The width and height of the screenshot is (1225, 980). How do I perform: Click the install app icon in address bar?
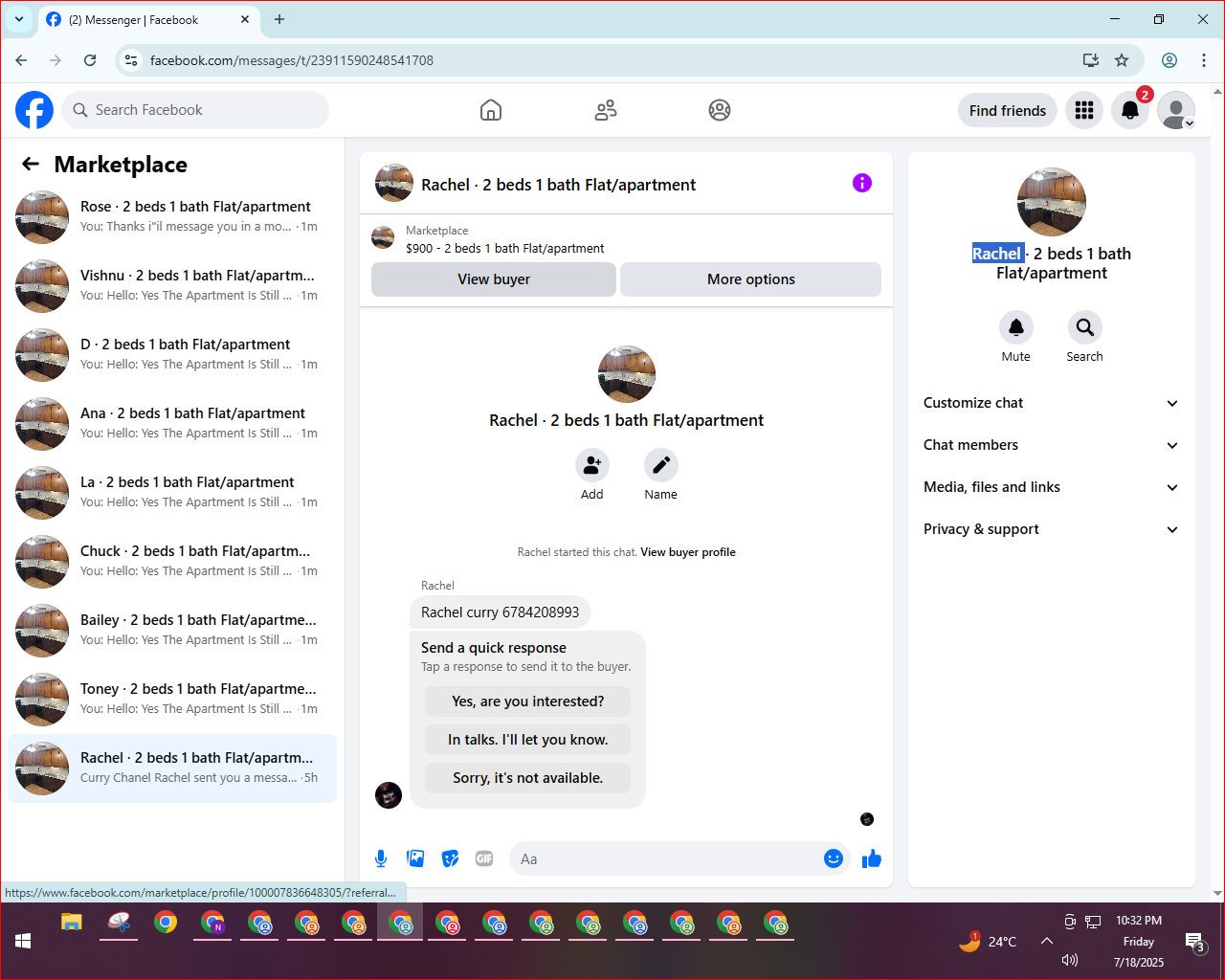pyautogui.click(x=1091, y=60)
